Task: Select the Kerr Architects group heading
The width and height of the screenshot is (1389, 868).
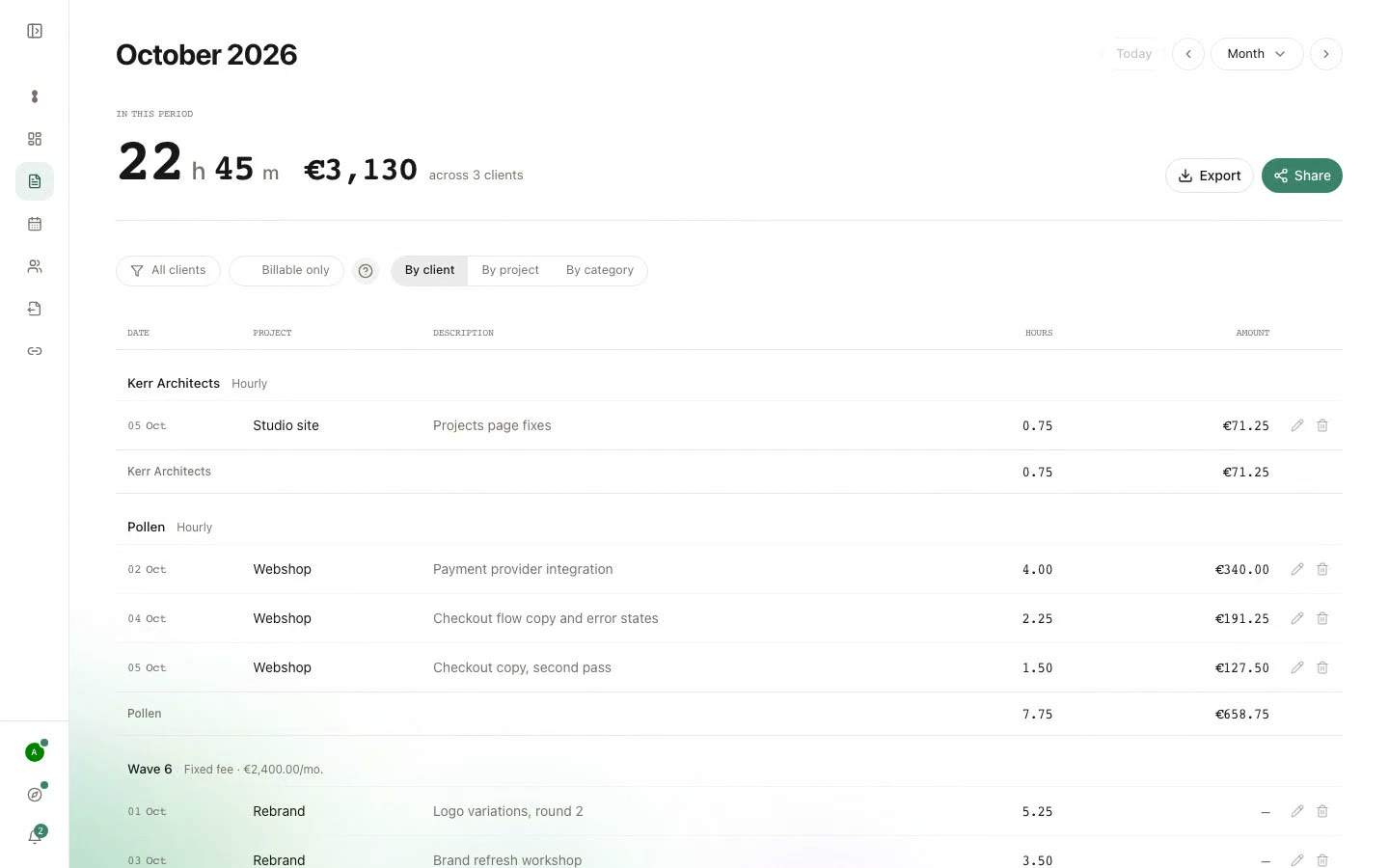Action: tap(174, 383)
